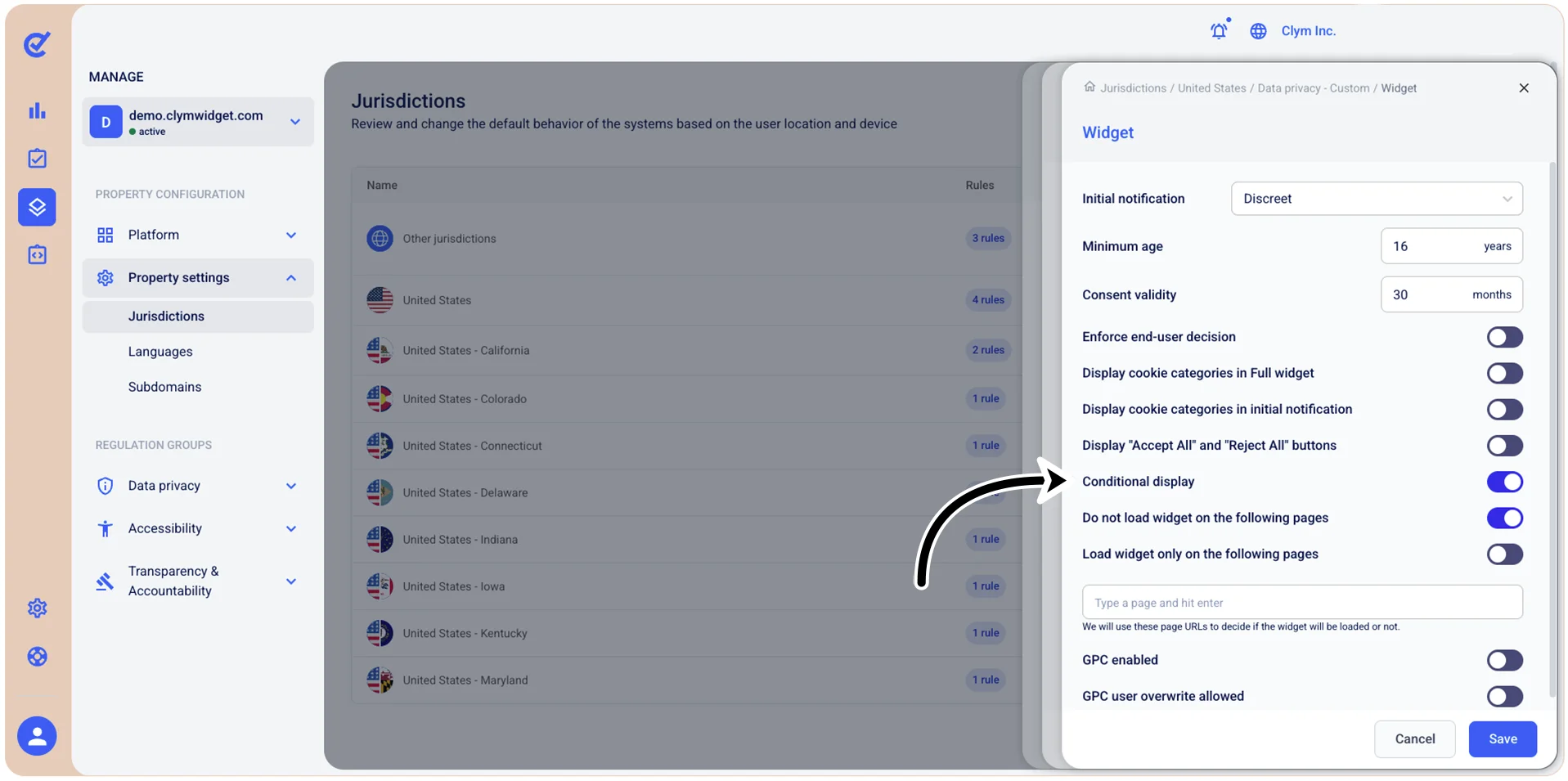Open the notifications bell icon
Screen dimensions: 1568x781
1219,30
